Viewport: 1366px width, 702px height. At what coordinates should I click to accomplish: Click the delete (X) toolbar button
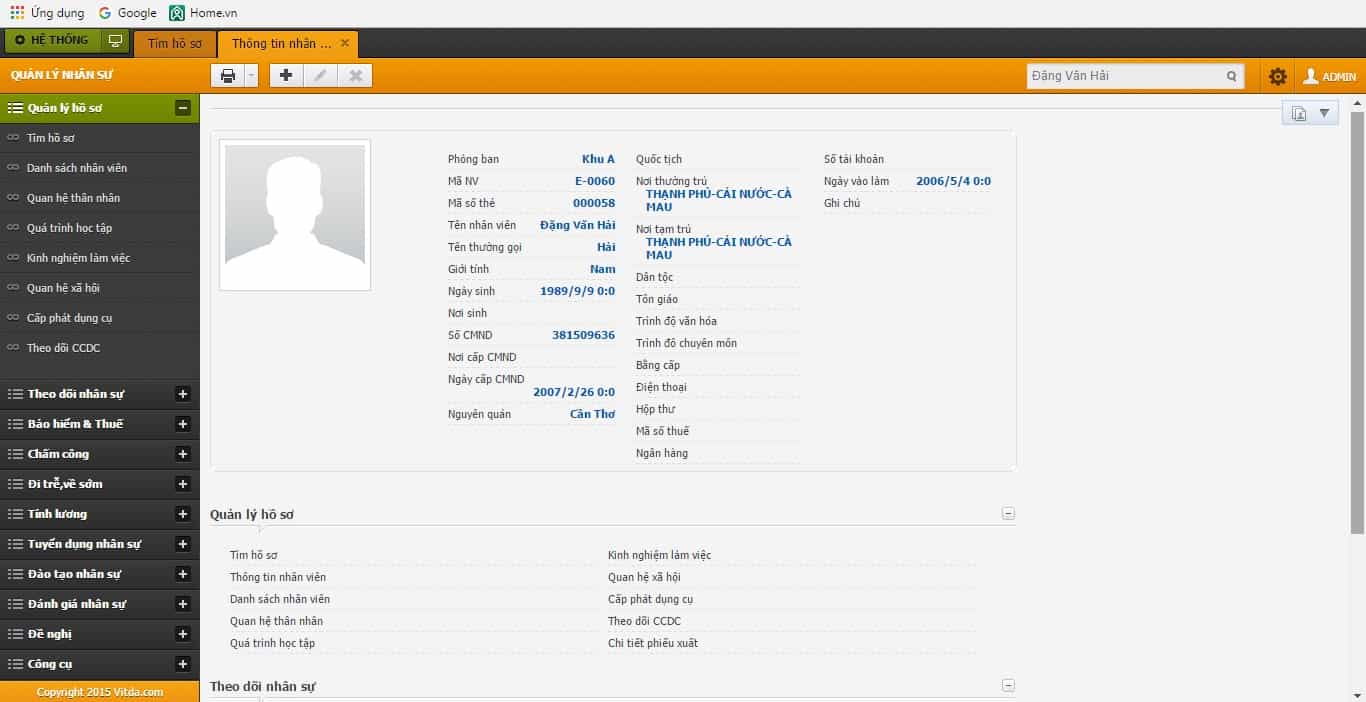click(x=355, y=76)
